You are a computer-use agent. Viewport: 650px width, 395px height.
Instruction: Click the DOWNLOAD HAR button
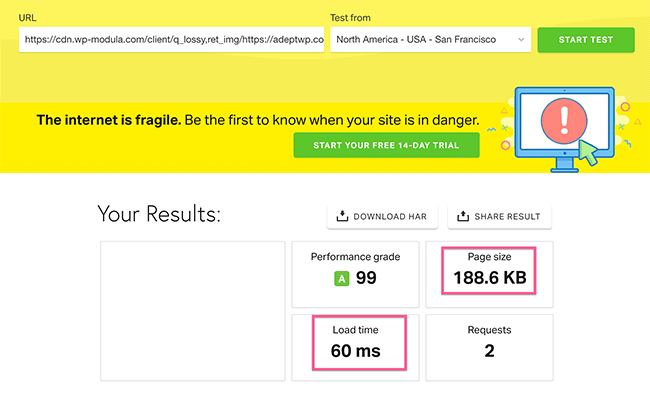382,216
